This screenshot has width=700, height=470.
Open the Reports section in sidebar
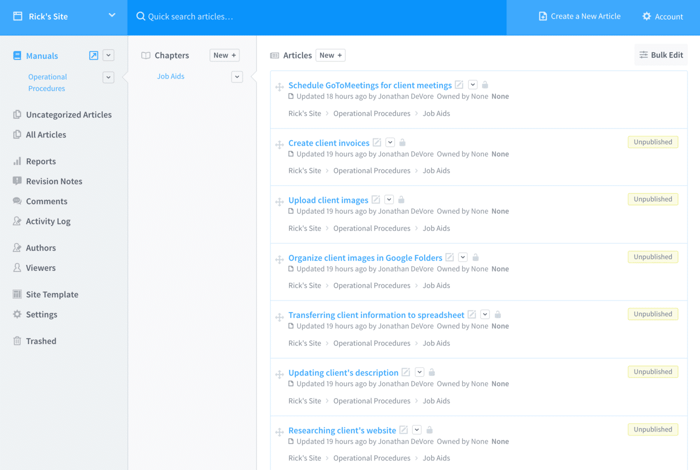pyautogui.click(x=40, y=161)
